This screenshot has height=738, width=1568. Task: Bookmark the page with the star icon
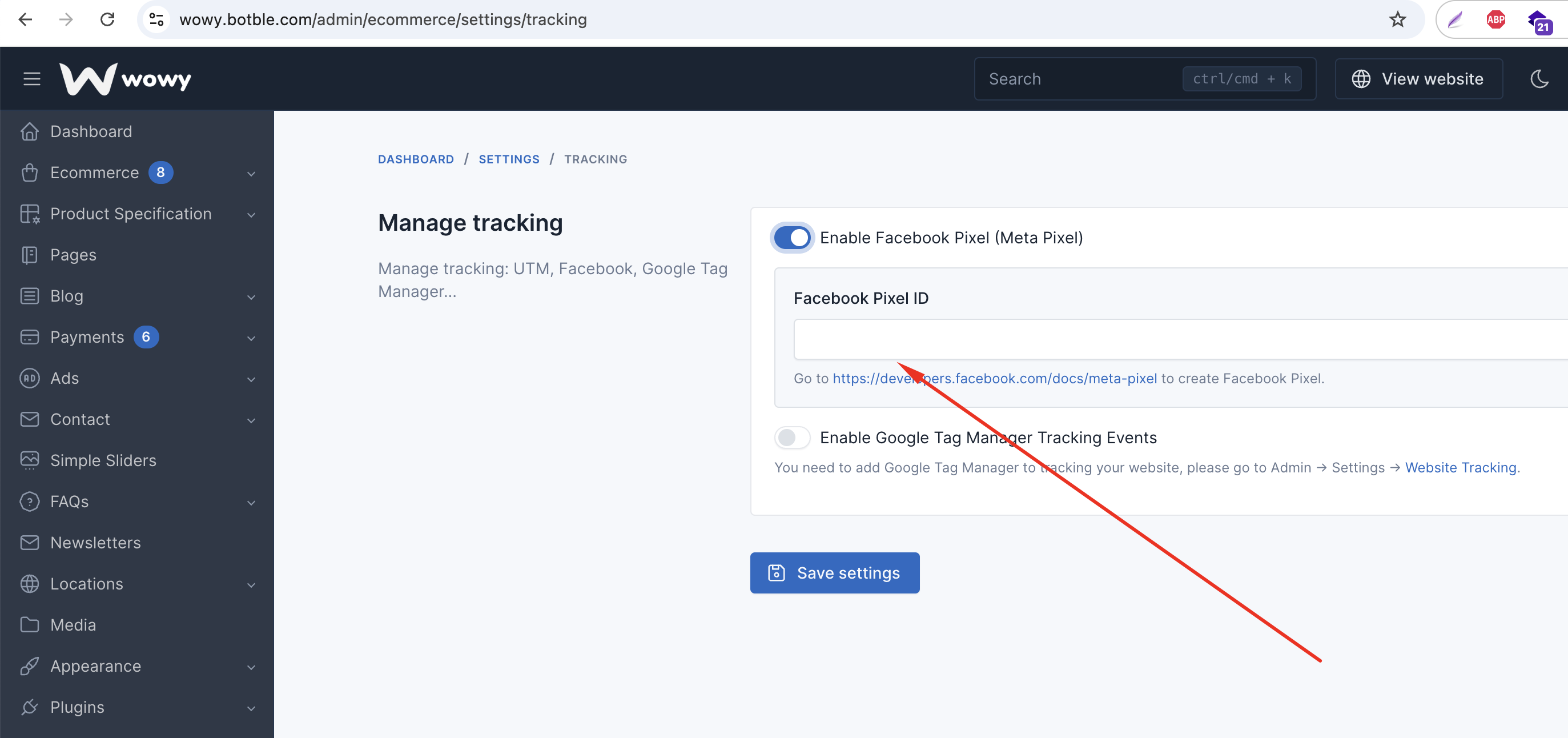point(1398,19)
